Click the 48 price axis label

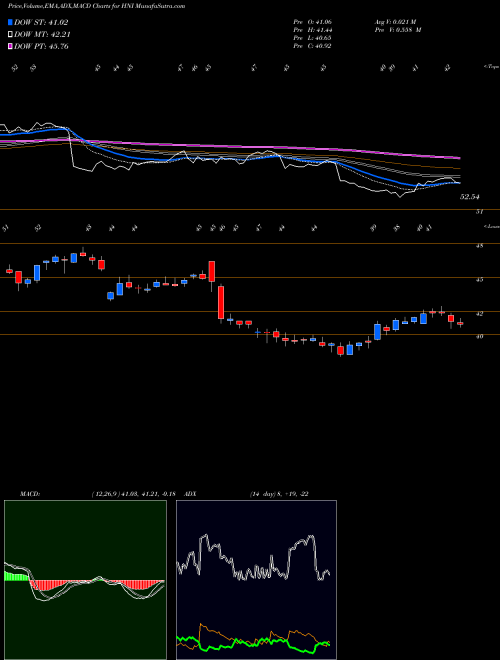click(x=479, y=246)
